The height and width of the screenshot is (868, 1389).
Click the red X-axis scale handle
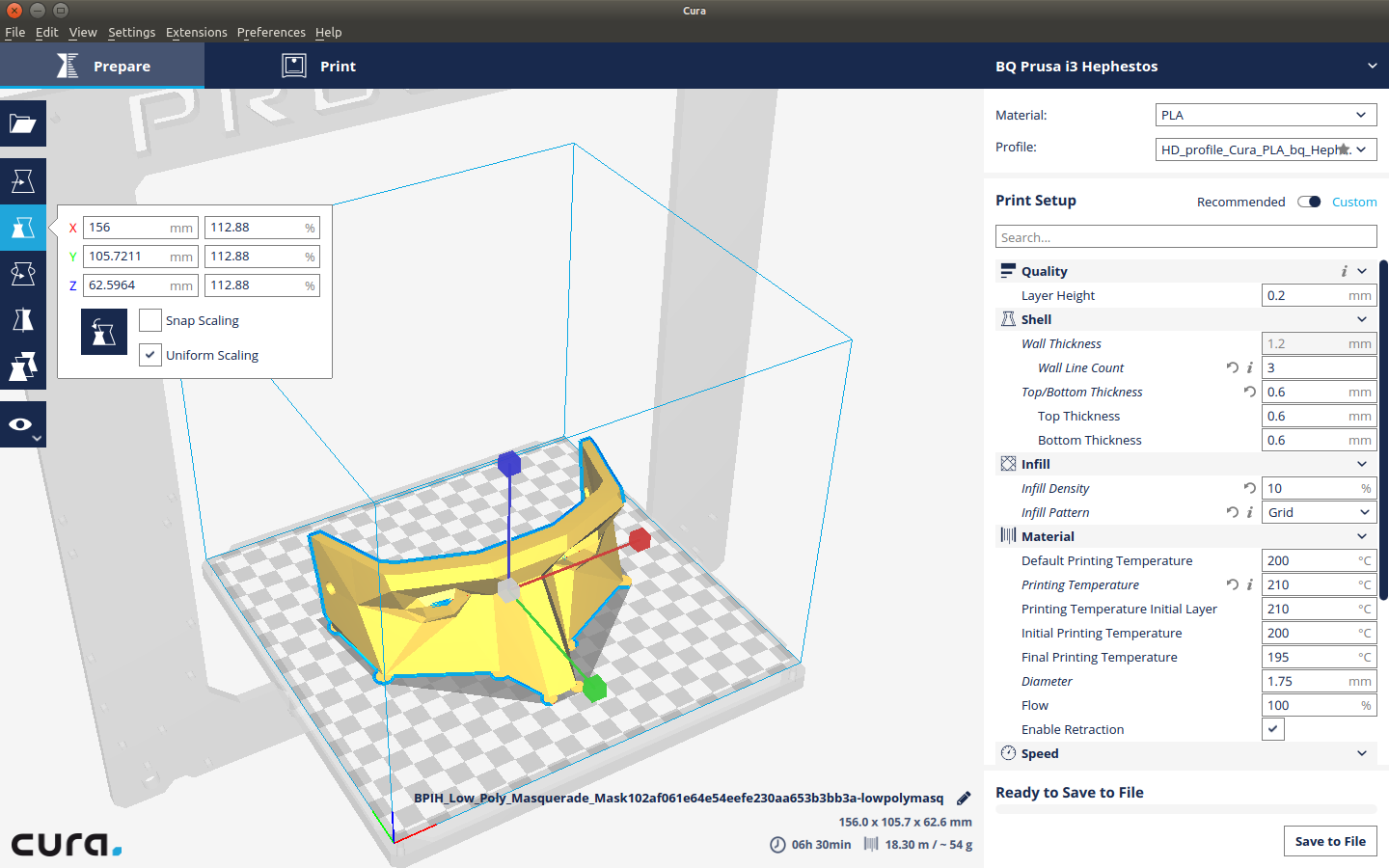(640, 539)
